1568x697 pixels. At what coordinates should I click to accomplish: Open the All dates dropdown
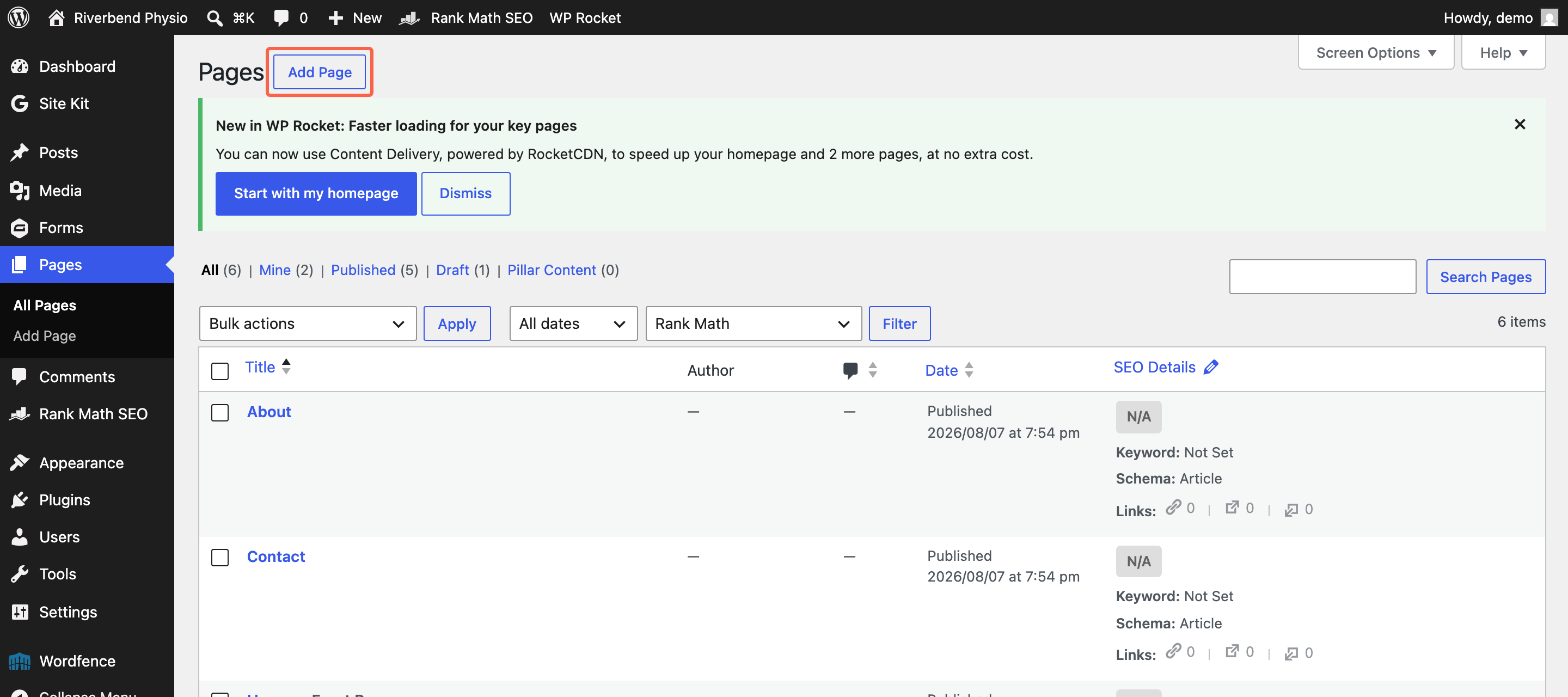pyautogui.click(x=573, y=323)
